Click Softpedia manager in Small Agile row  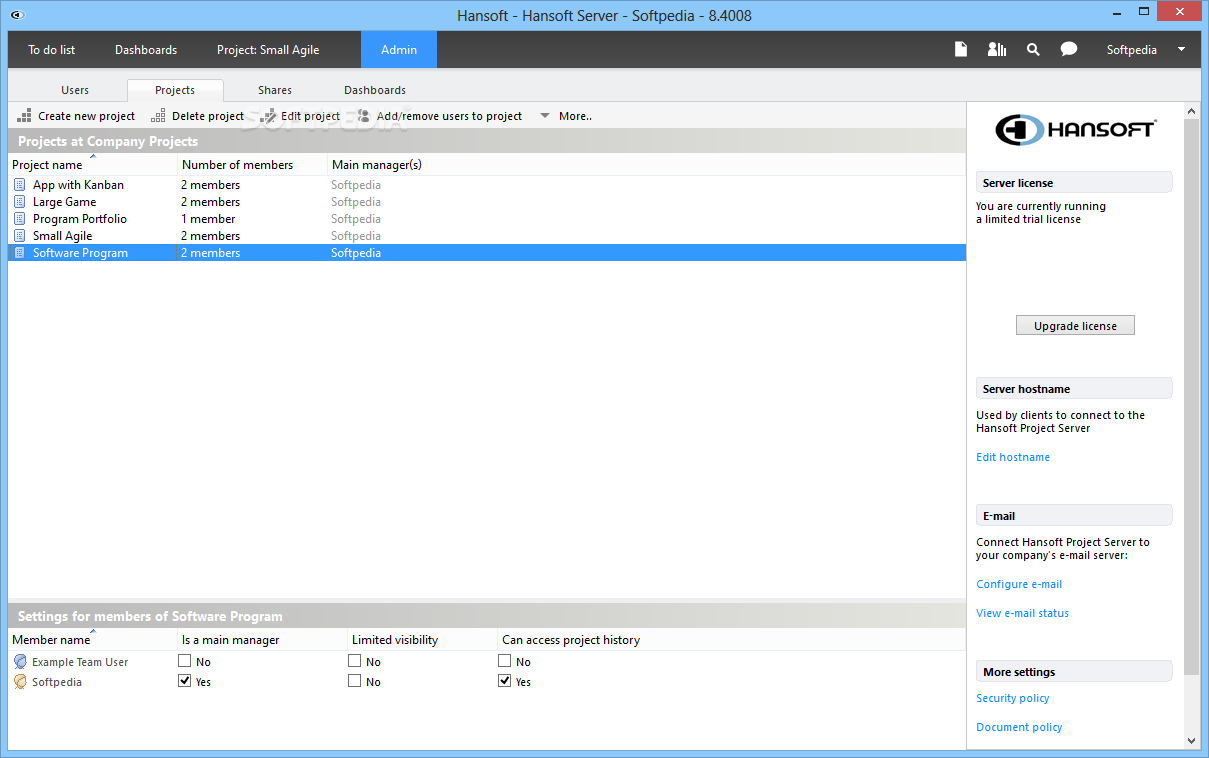(356, 236)
